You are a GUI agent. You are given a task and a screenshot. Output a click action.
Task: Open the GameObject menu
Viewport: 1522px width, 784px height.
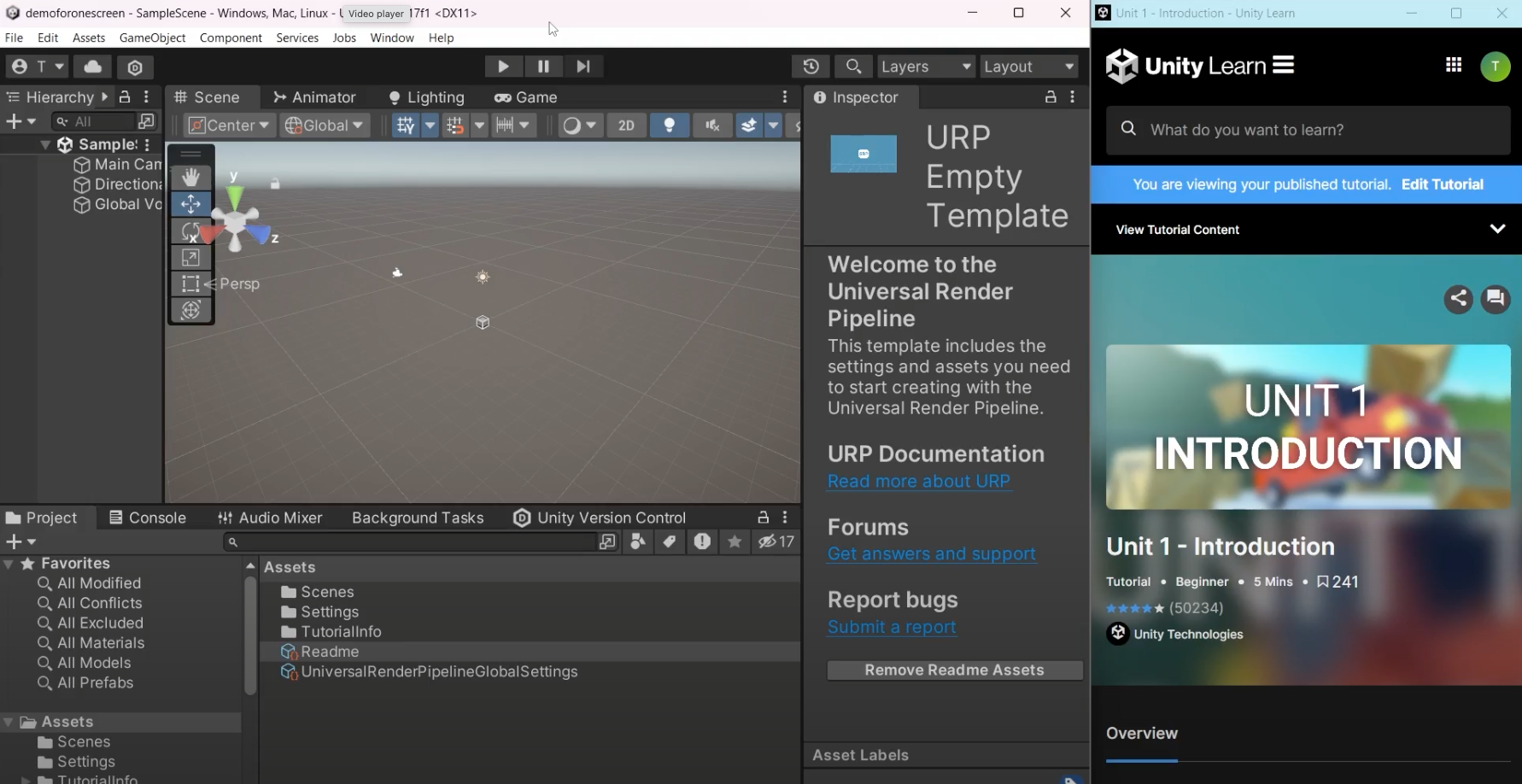(152, 38)
